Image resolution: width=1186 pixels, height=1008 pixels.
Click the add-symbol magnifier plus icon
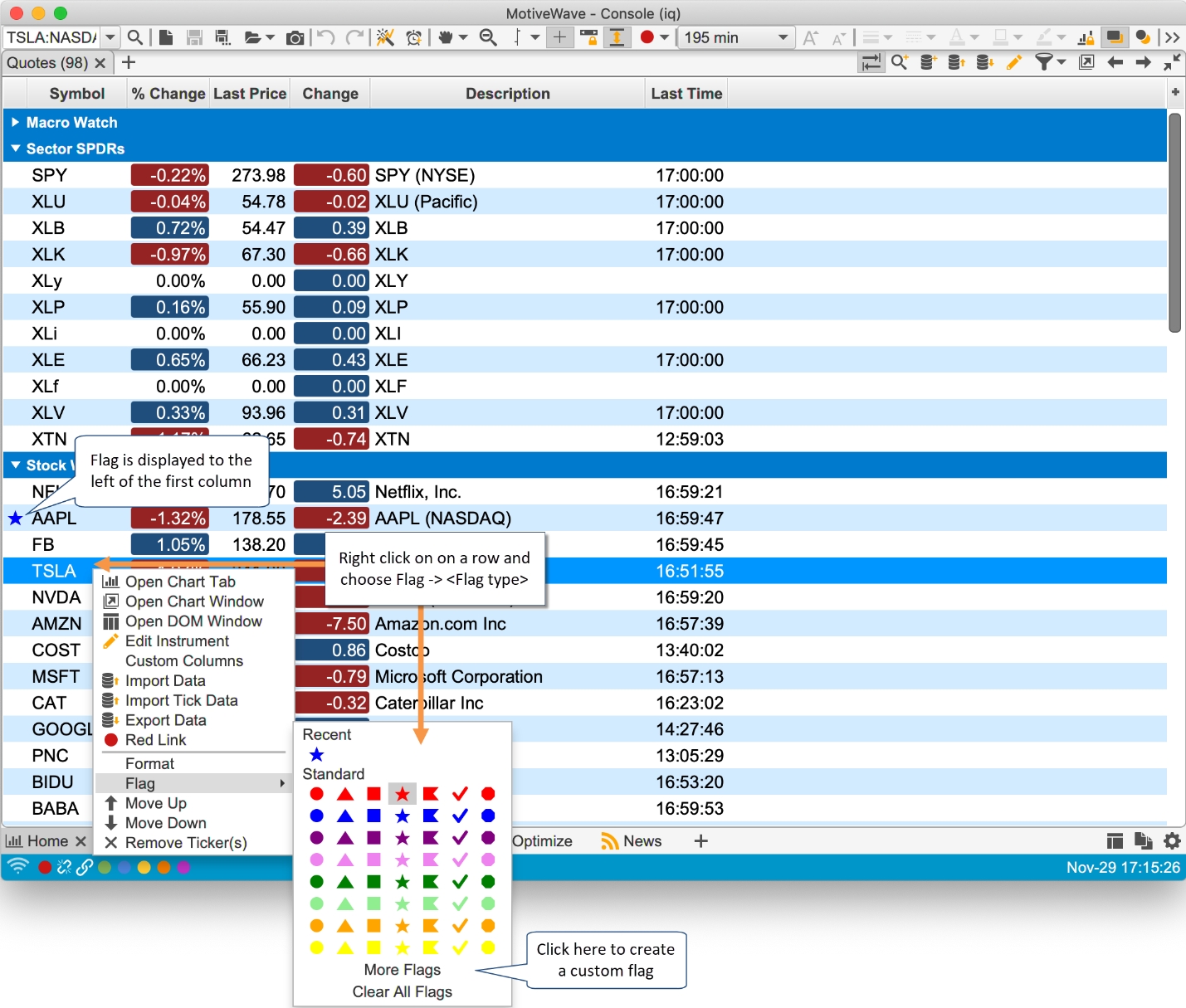tap(900, 62)
